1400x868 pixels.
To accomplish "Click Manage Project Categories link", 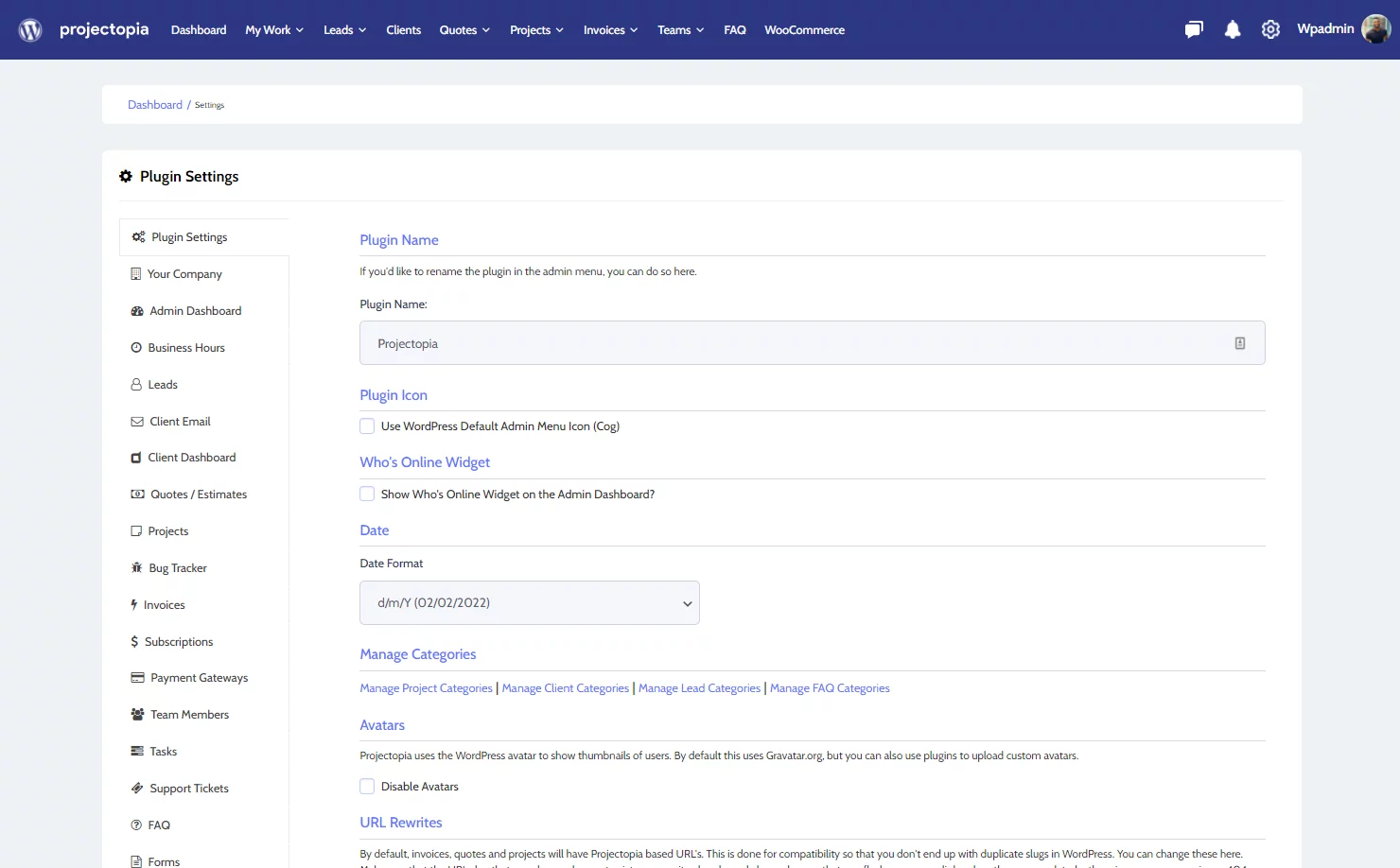I will (426, 688).
